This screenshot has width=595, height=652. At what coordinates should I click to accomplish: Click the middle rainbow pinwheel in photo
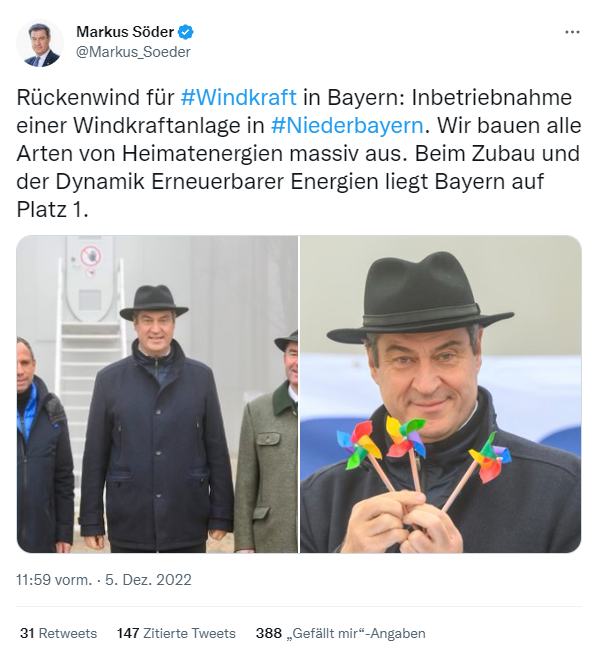point(404,436)
